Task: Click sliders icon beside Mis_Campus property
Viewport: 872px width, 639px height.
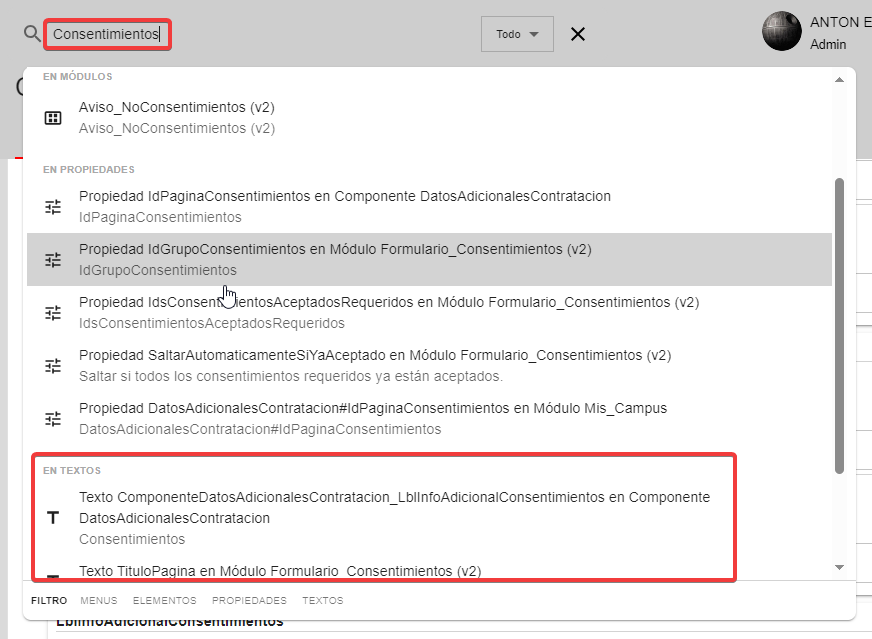Action: pos(53,419)
